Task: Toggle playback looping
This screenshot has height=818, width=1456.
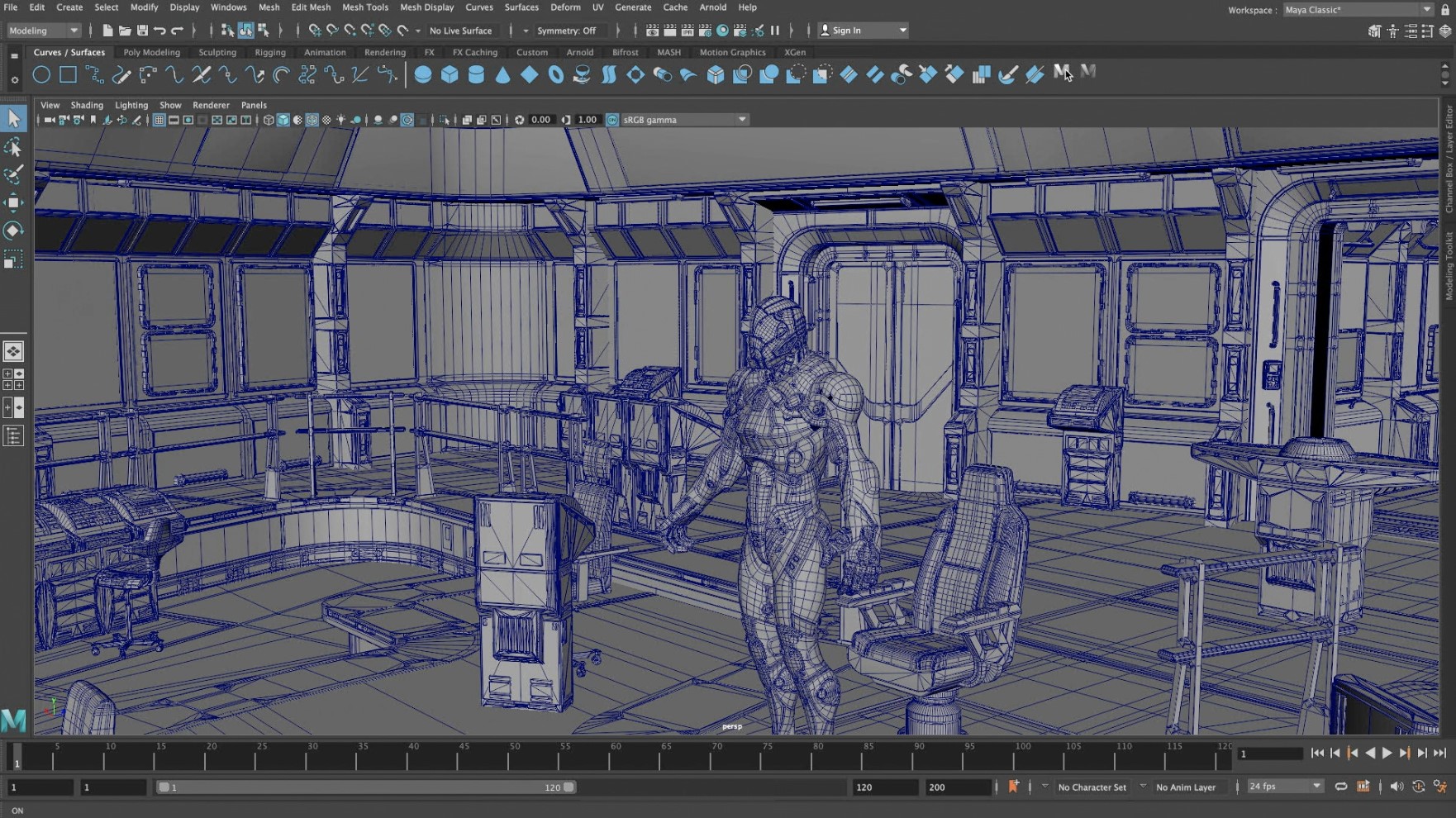Action: click(x=1340, y=787)
